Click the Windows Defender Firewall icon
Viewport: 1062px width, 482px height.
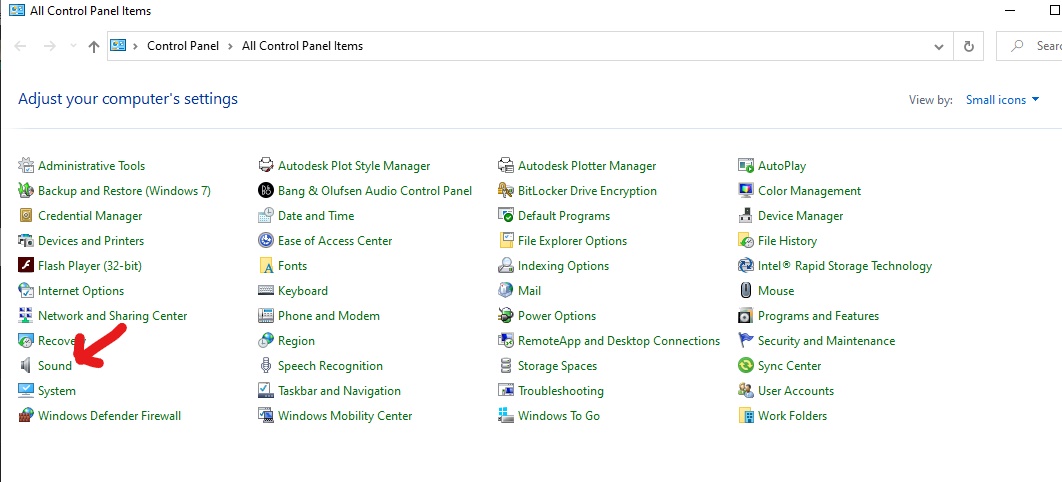(x=26, y=416)
